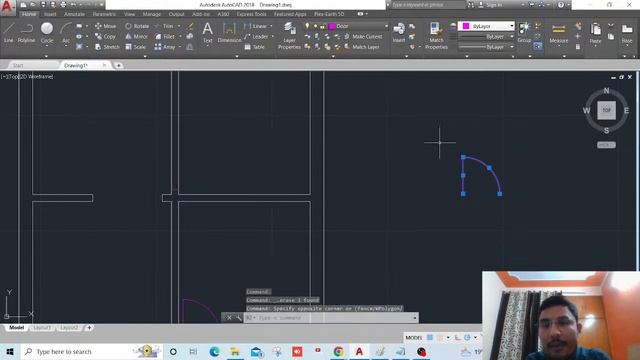The width and height of the screenshot is (640, 360).
Task: Switch to the Layout1 tab
Action: (x=42, y=328)
